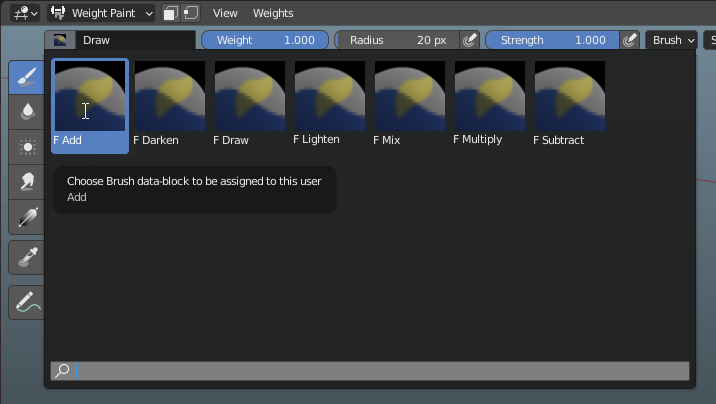Choose the F Add brush thumbnail
716x404 pixels.
pyautogui.click(x=90, y=106)
